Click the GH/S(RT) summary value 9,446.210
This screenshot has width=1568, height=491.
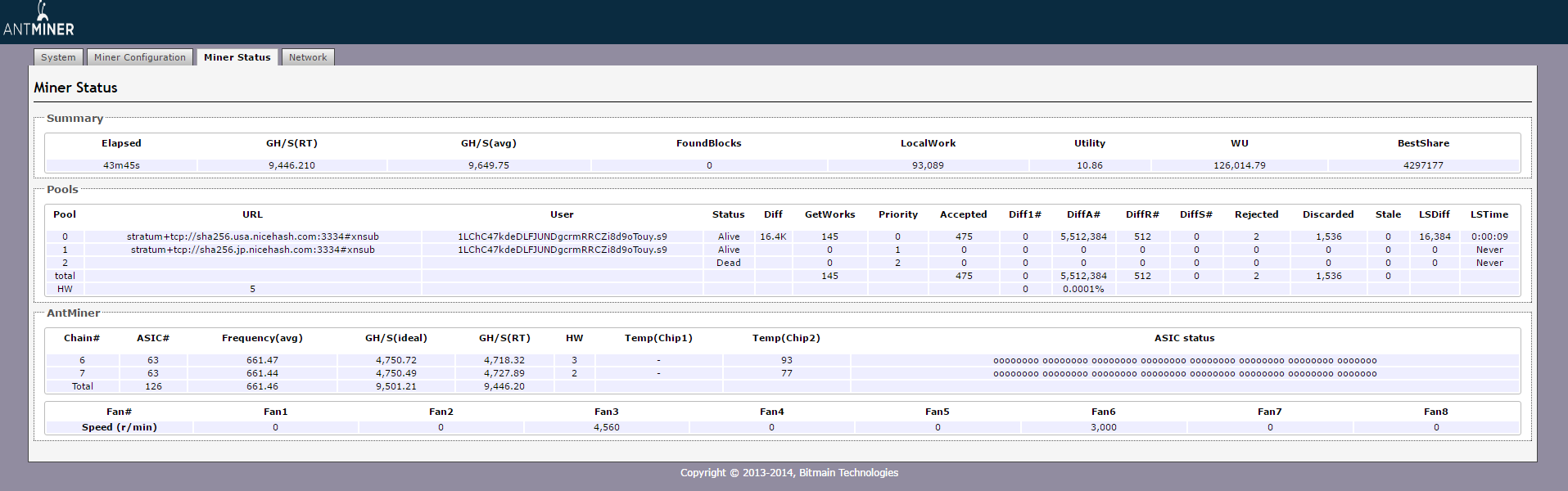[x=291, y=165]
